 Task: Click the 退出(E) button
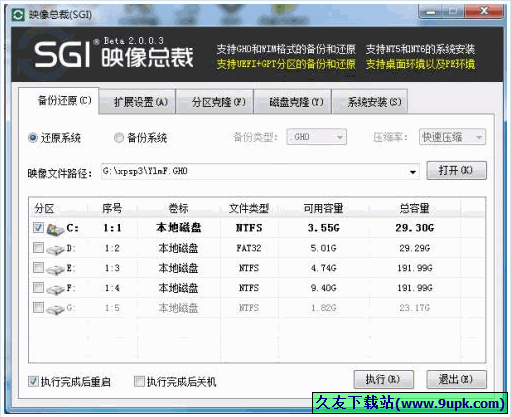(x=456, y=379)
